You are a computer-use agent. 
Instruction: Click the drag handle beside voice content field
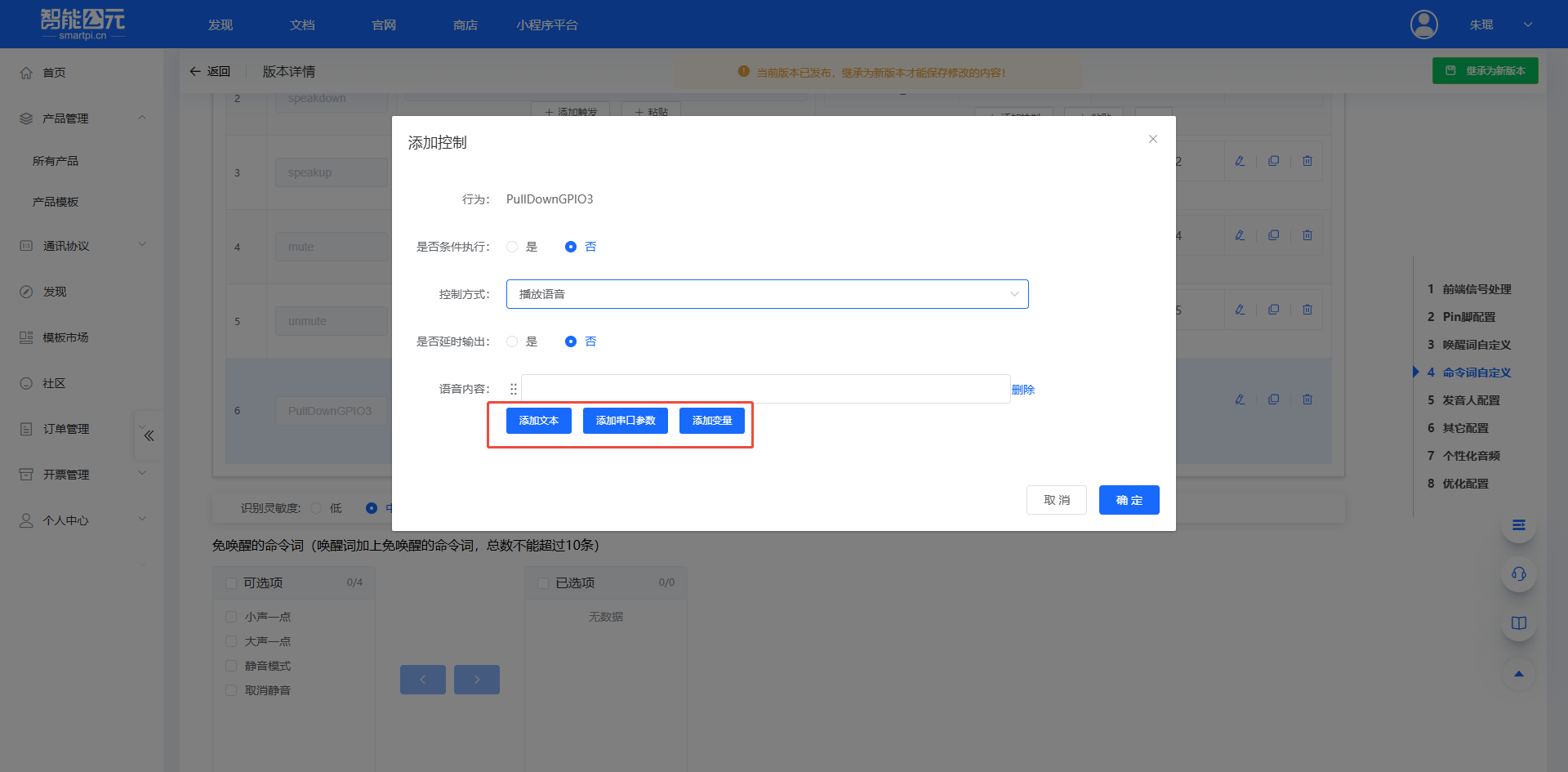(514, 389)
